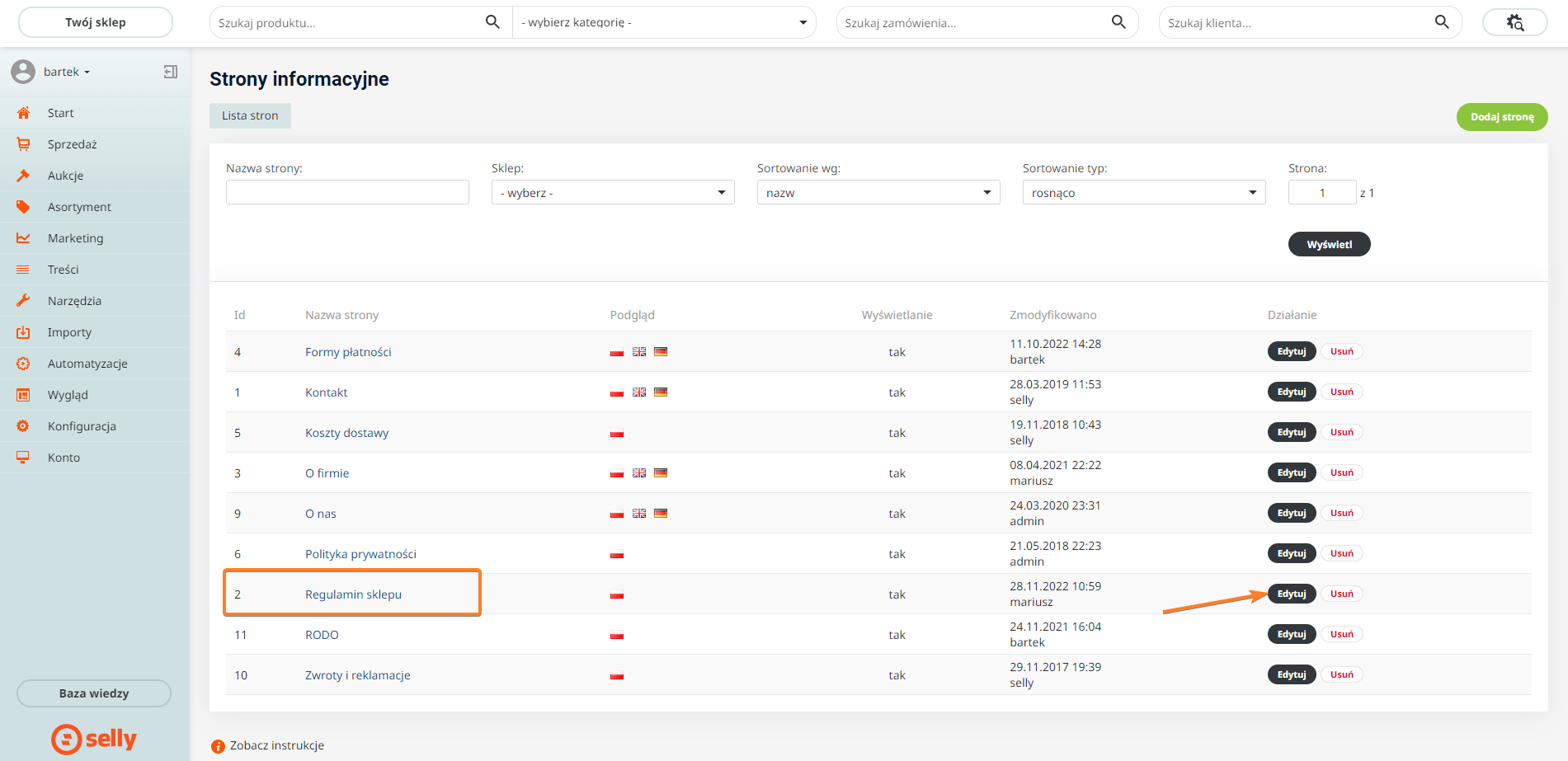This screenshot has height=761, width=1568.
Task: Open English preview flag for O firmie
Action: tap(639, 473)
